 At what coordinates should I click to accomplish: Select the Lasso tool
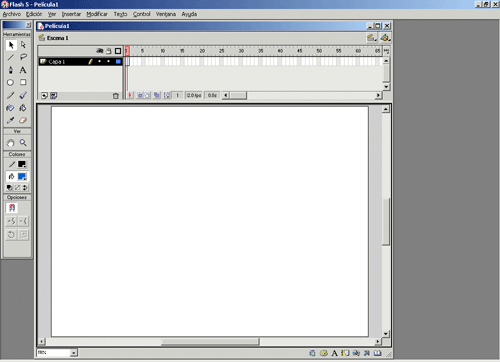tap(23, 57)
